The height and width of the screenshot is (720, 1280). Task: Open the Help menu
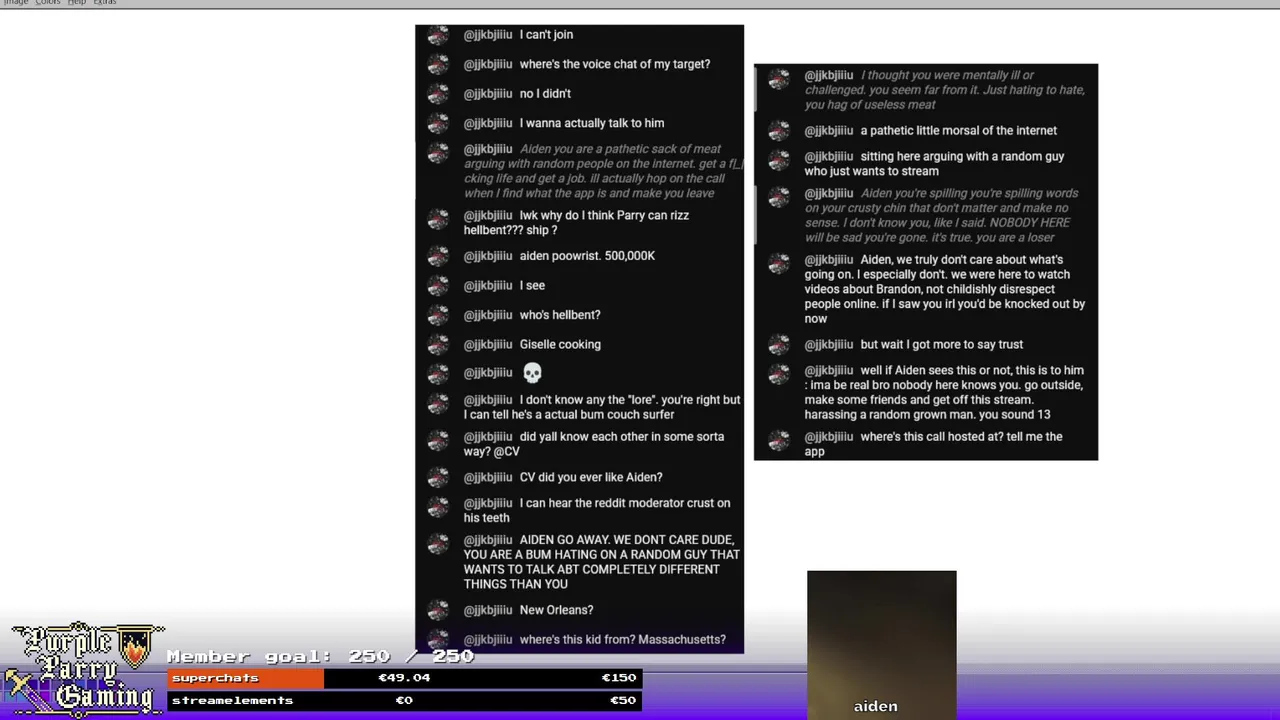click(x=77, y=3)
